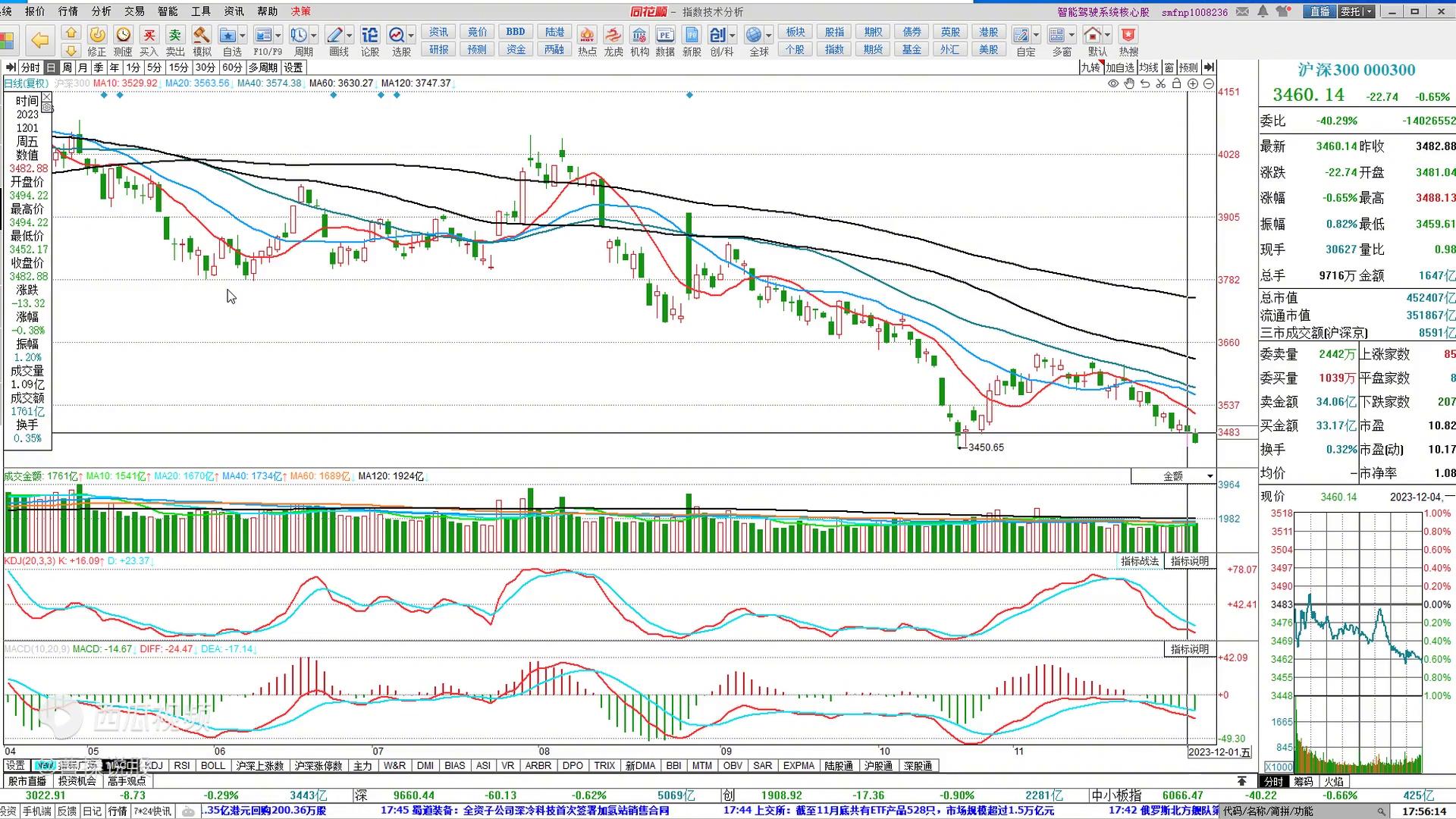
Task: Toggle 均线 moving average display
Action: coord(1148,67)
